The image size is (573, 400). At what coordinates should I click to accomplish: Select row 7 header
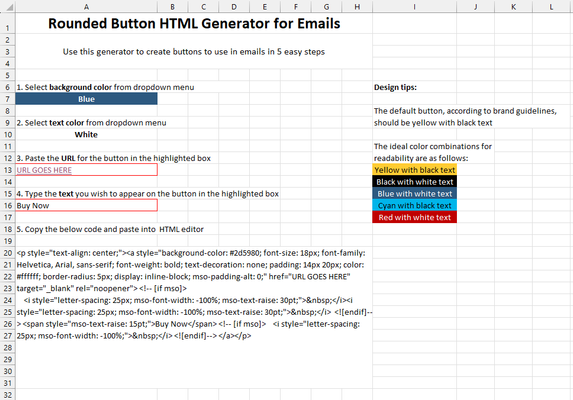(8, 99)
